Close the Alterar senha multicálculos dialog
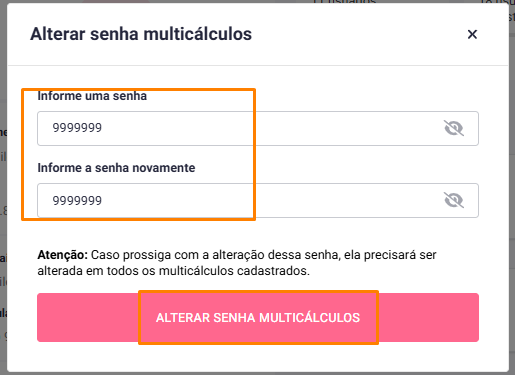The image size is (515, 375). click(472, 34)
